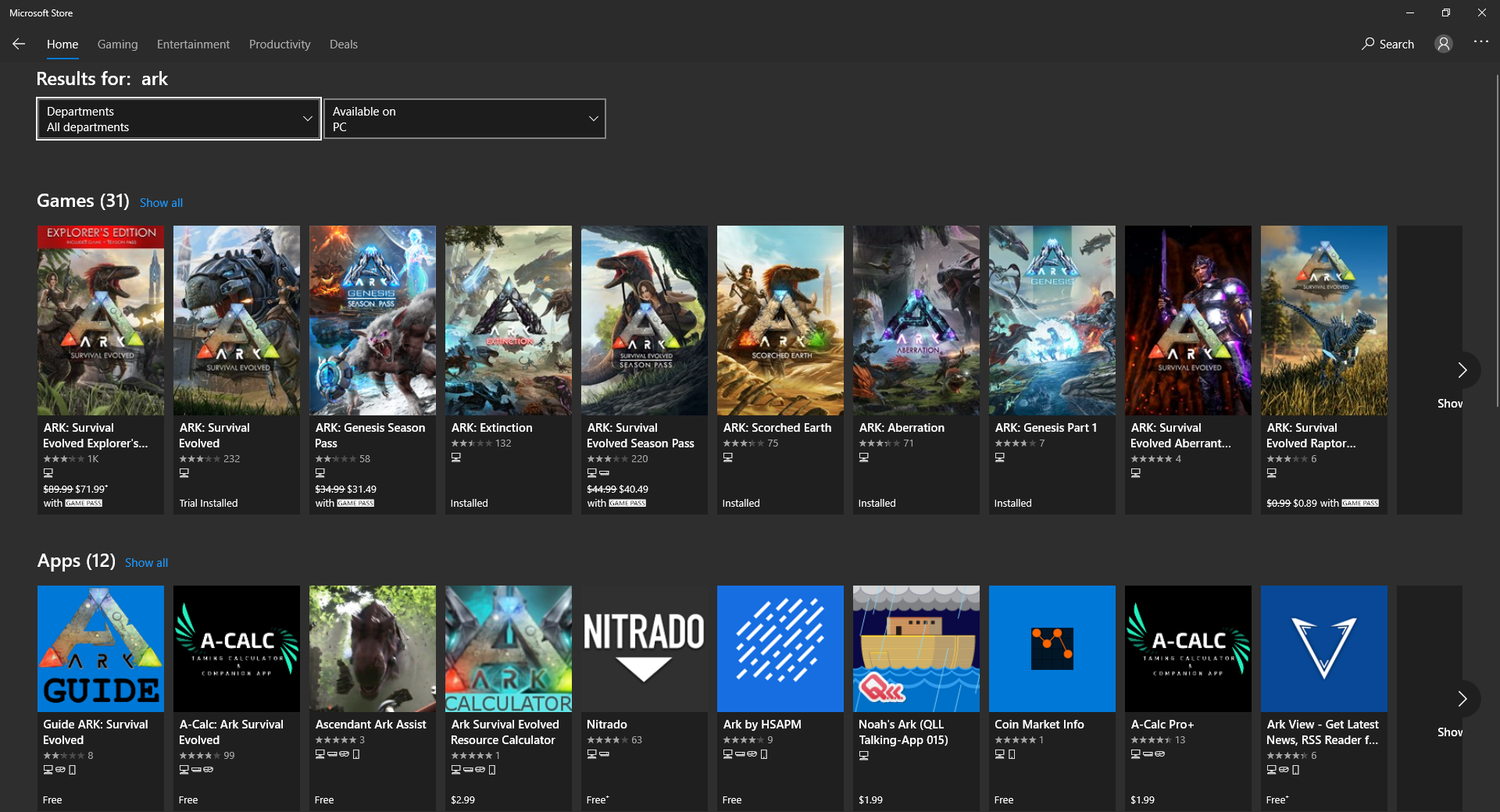Image resolution: width=1500 pixels, height=812 pixels.
Task: Open ARK: Scorched Earth cover art
Action: (780, 321)
